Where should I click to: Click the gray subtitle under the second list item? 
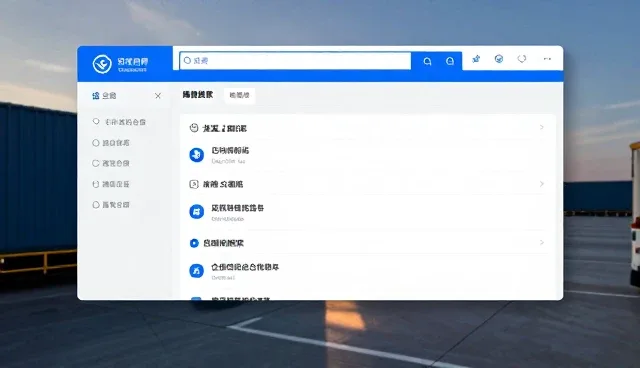[x=227, y=219]
